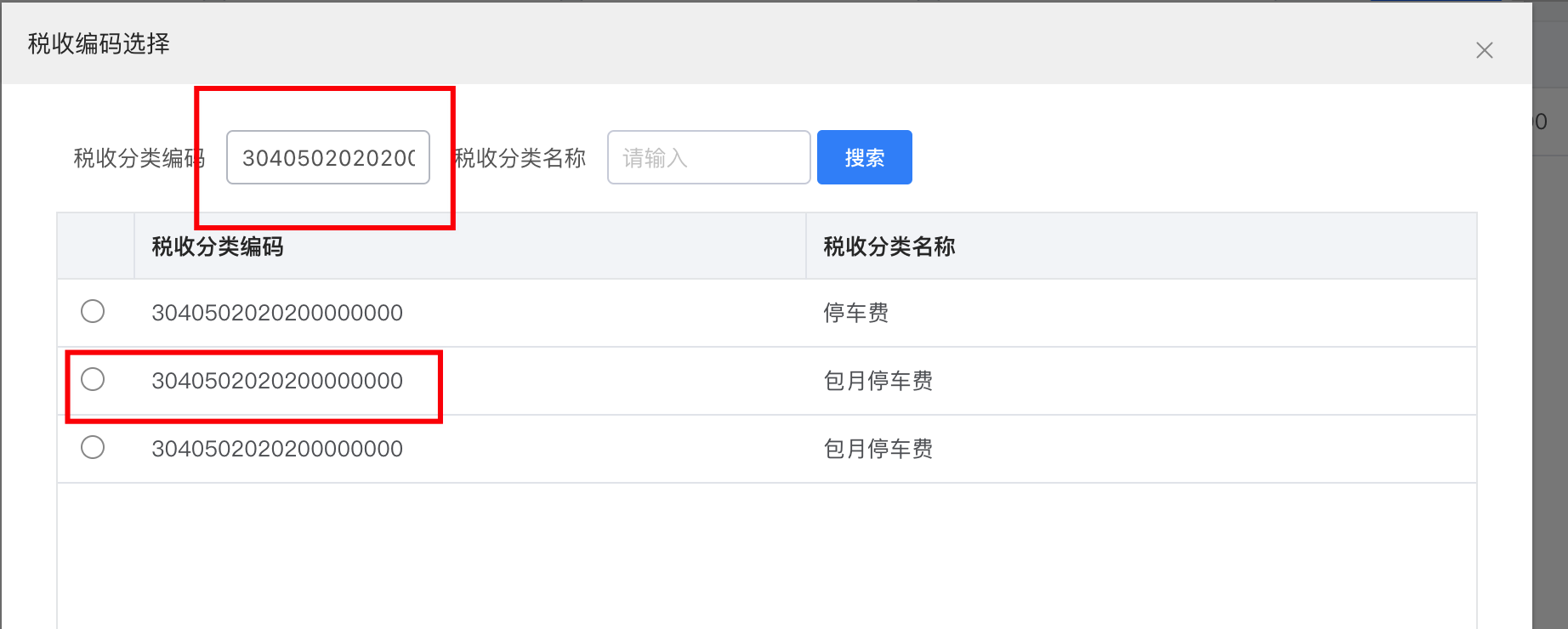Click the 税收编码选择 dialog title text
The image size is (1568, 629).
(x=99, y=43)
